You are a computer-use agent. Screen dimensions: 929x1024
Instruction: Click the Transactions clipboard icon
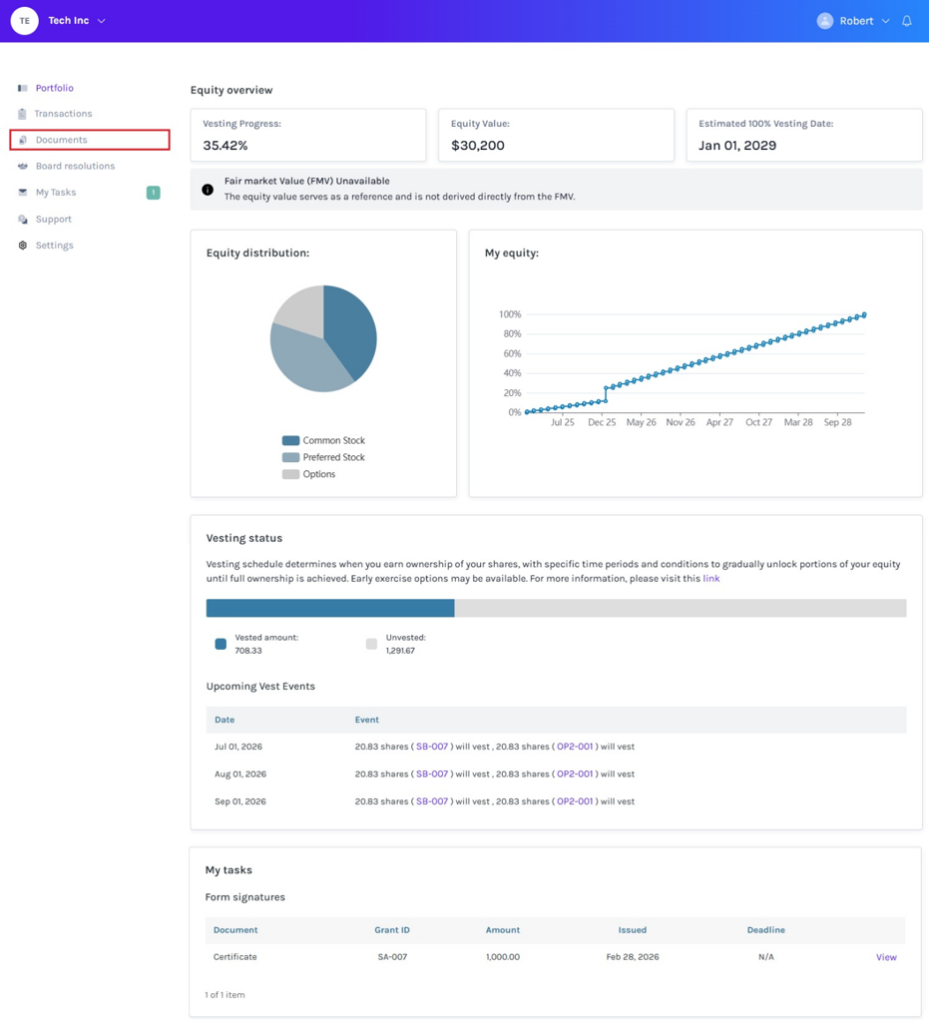[22, 114]
